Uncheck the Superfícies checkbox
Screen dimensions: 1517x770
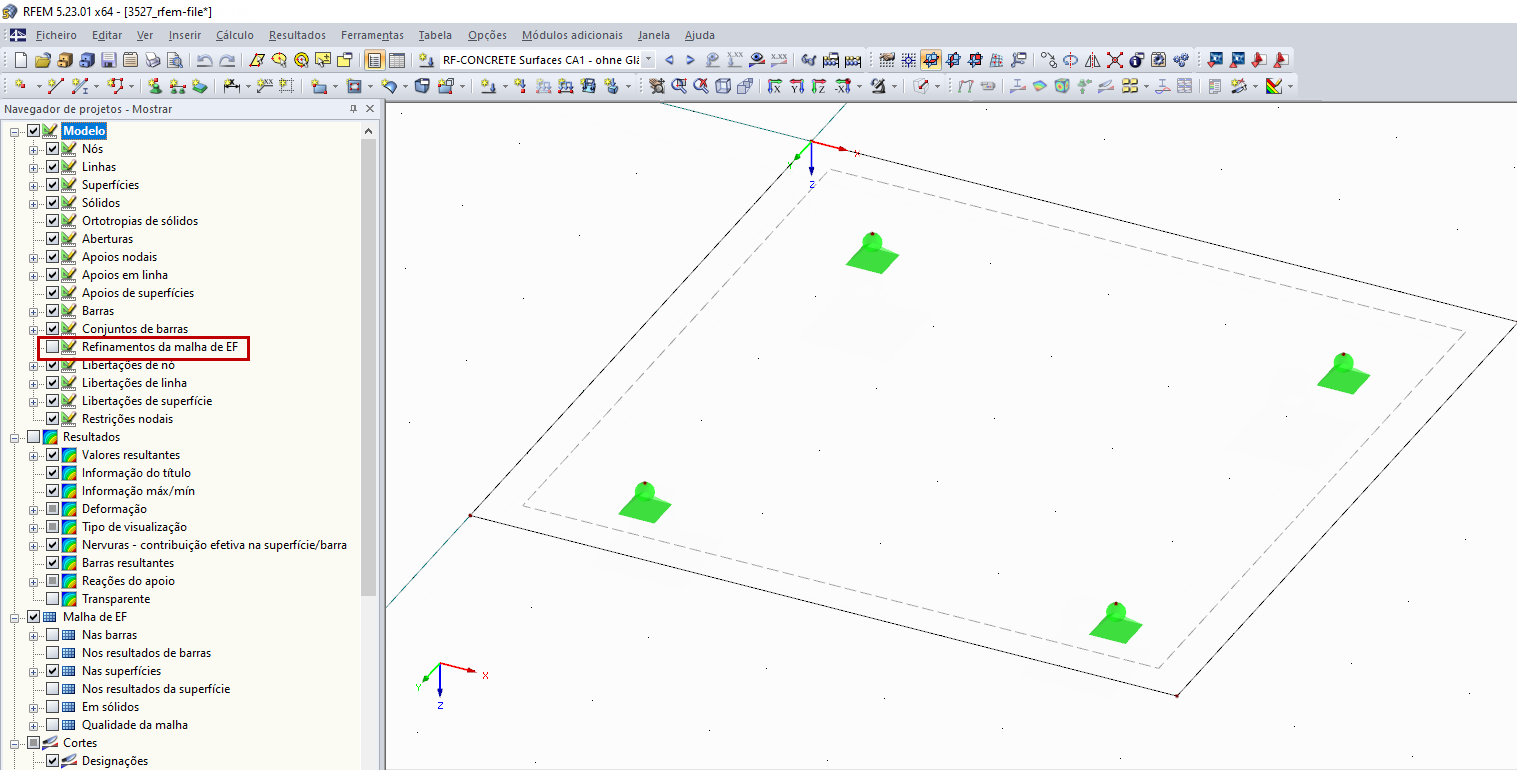(52, 185)
